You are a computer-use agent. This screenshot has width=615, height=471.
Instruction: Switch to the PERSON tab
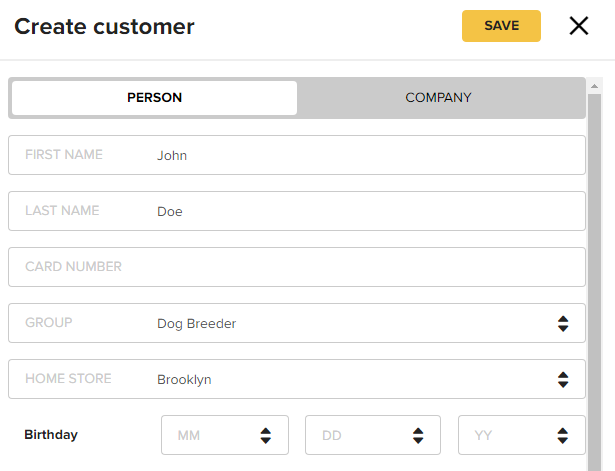point(155,98)
